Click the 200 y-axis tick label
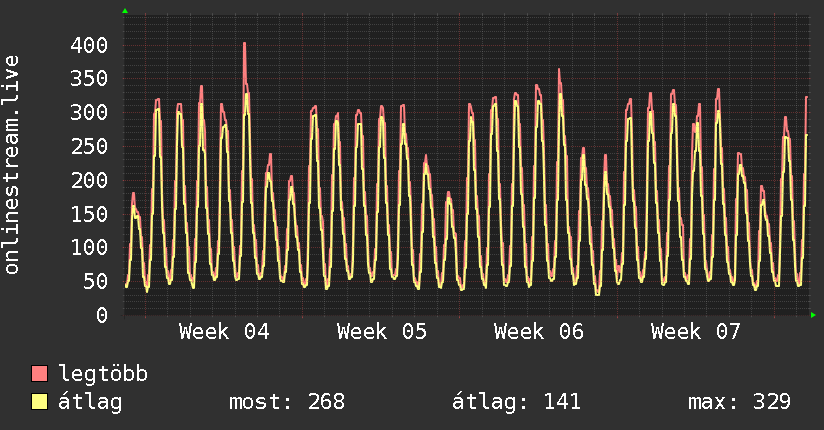 (x=89, y=180)
